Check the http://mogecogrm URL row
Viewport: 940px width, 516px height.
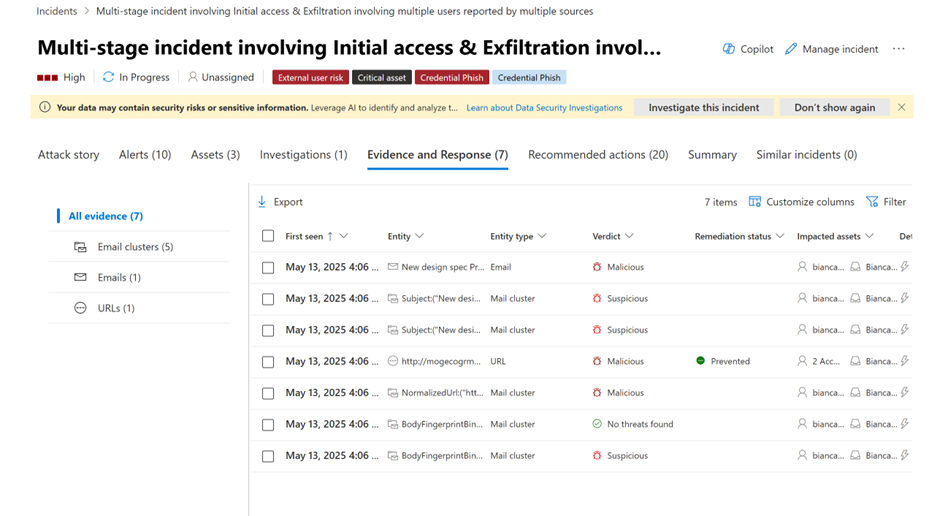tap(268, 361)
